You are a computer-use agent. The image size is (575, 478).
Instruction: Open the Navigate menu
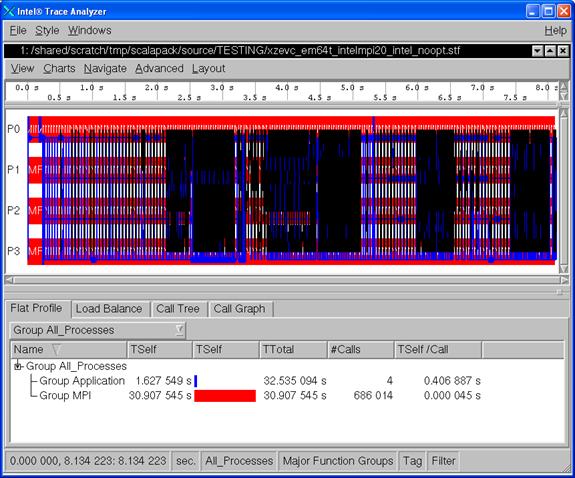(105, 69)
